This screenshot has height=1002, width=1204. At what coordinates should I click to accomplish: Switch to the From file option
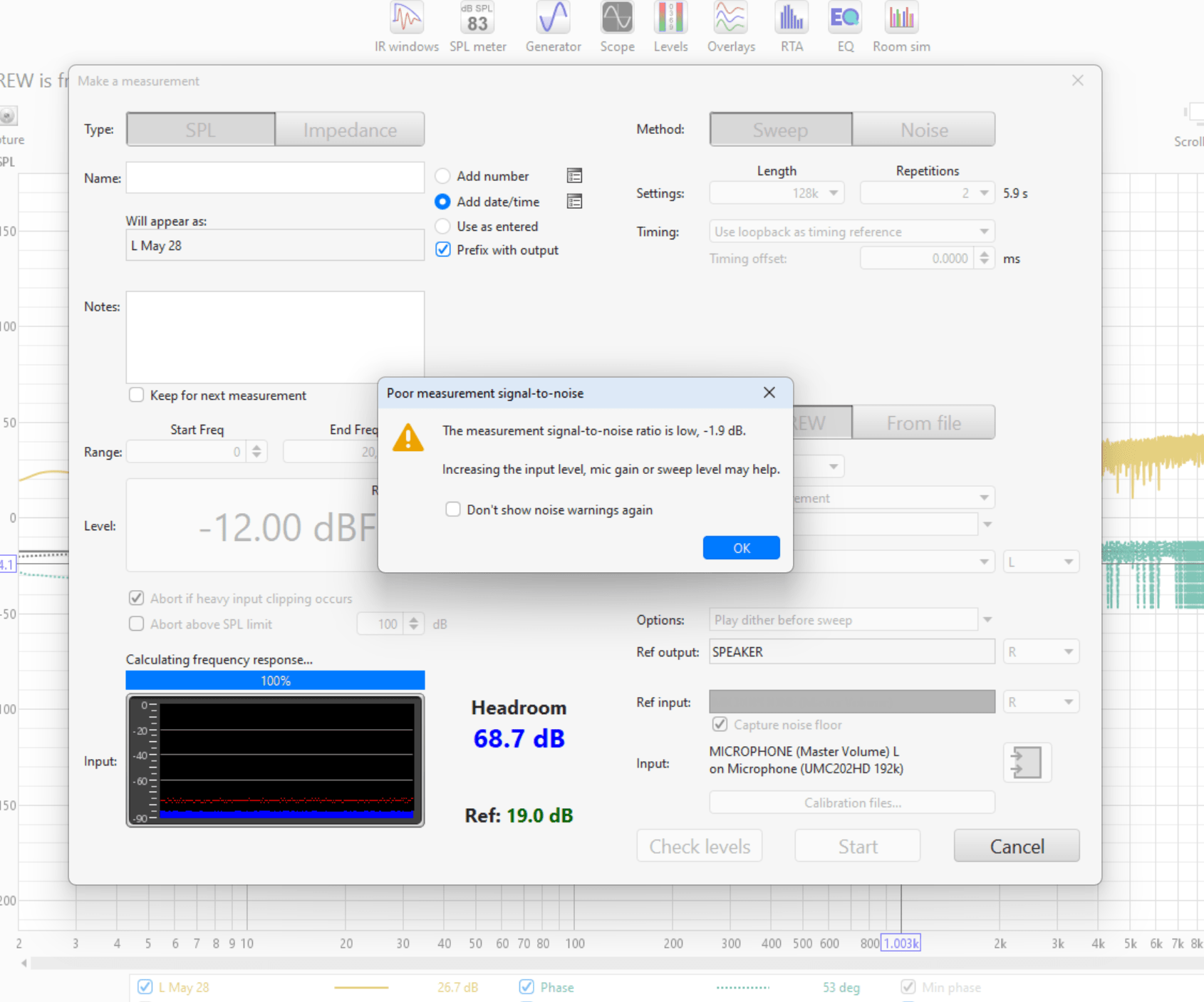pos(924,423)
